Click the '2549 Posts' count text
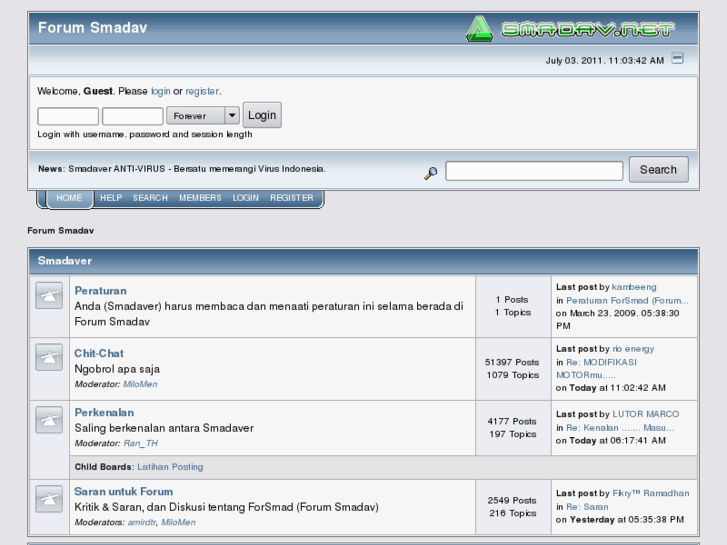 [x=512, y=500]
